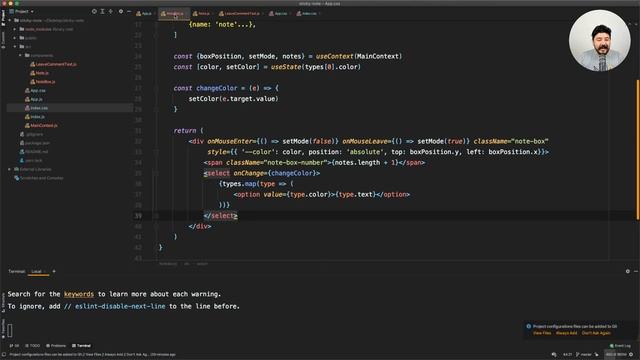Click View Files in the Git notification

coord(542,333)
